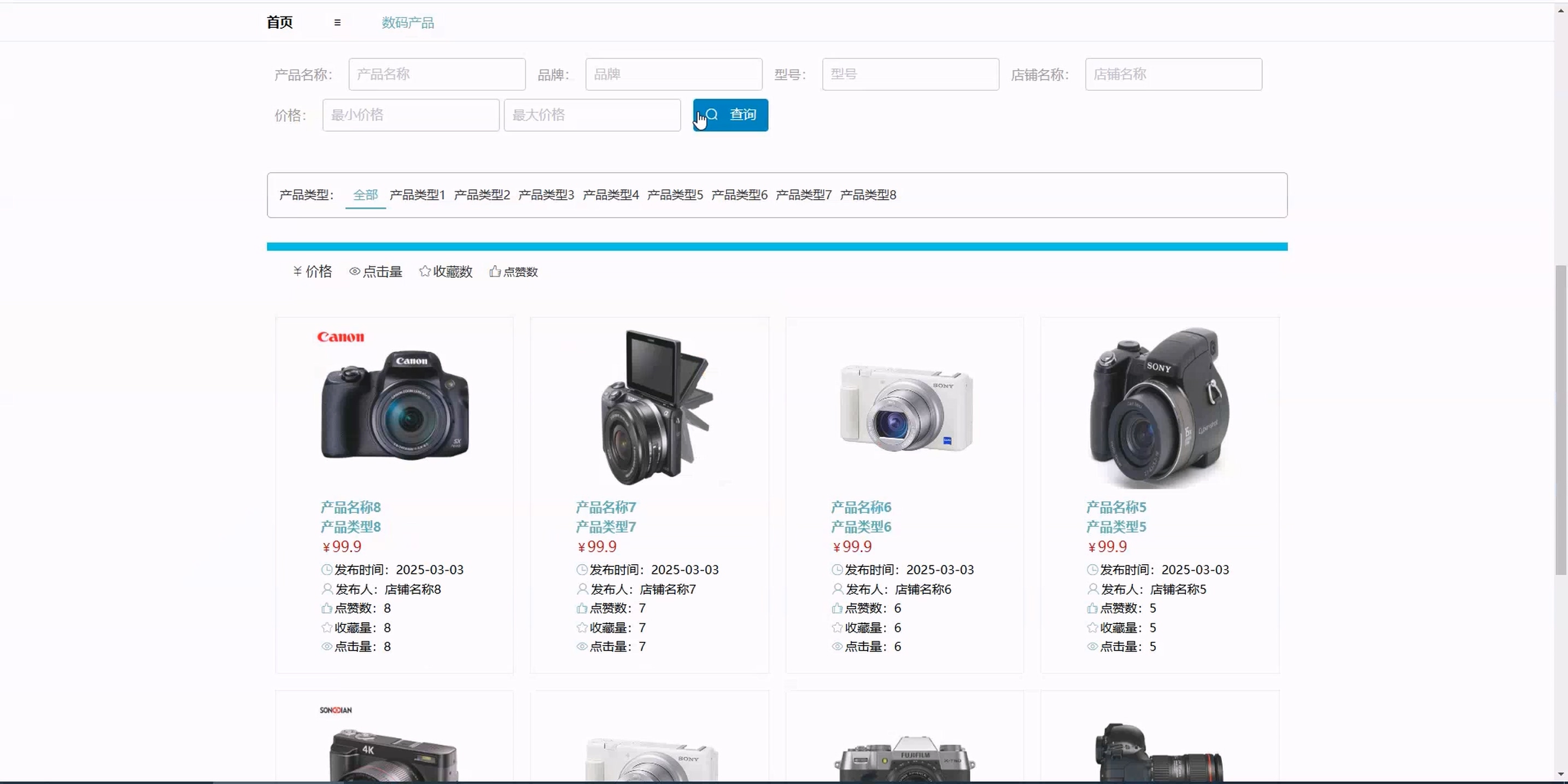
Task: Click the vertical page scrollbar
Action: [1560, 420]
